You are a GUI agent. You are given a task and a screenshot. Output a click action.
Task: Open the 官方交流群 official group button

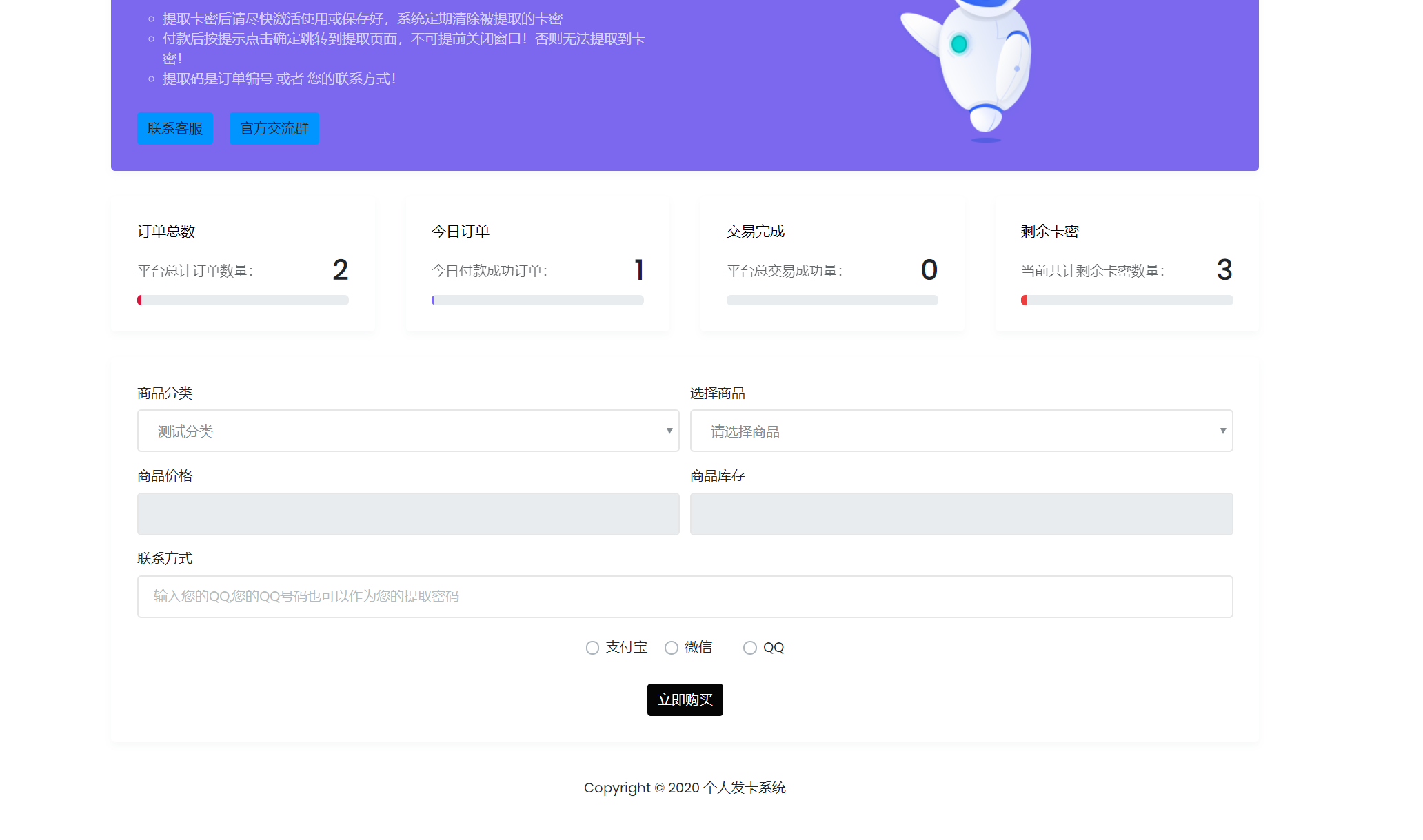[x=274, y=128]
